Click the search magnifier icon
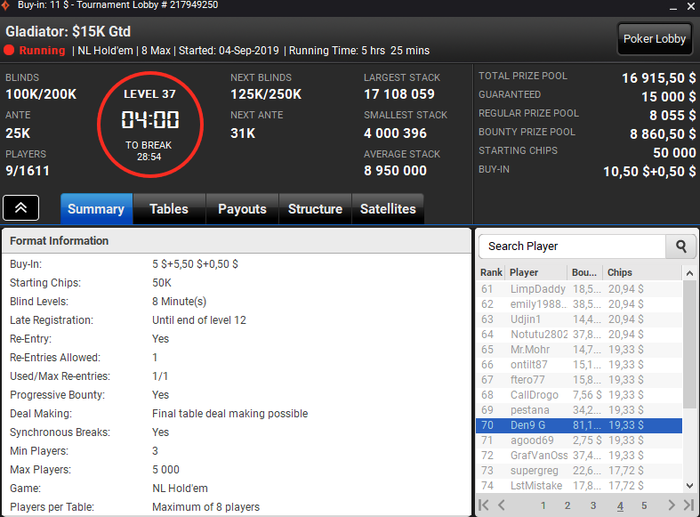 click(x=681, y=246)
